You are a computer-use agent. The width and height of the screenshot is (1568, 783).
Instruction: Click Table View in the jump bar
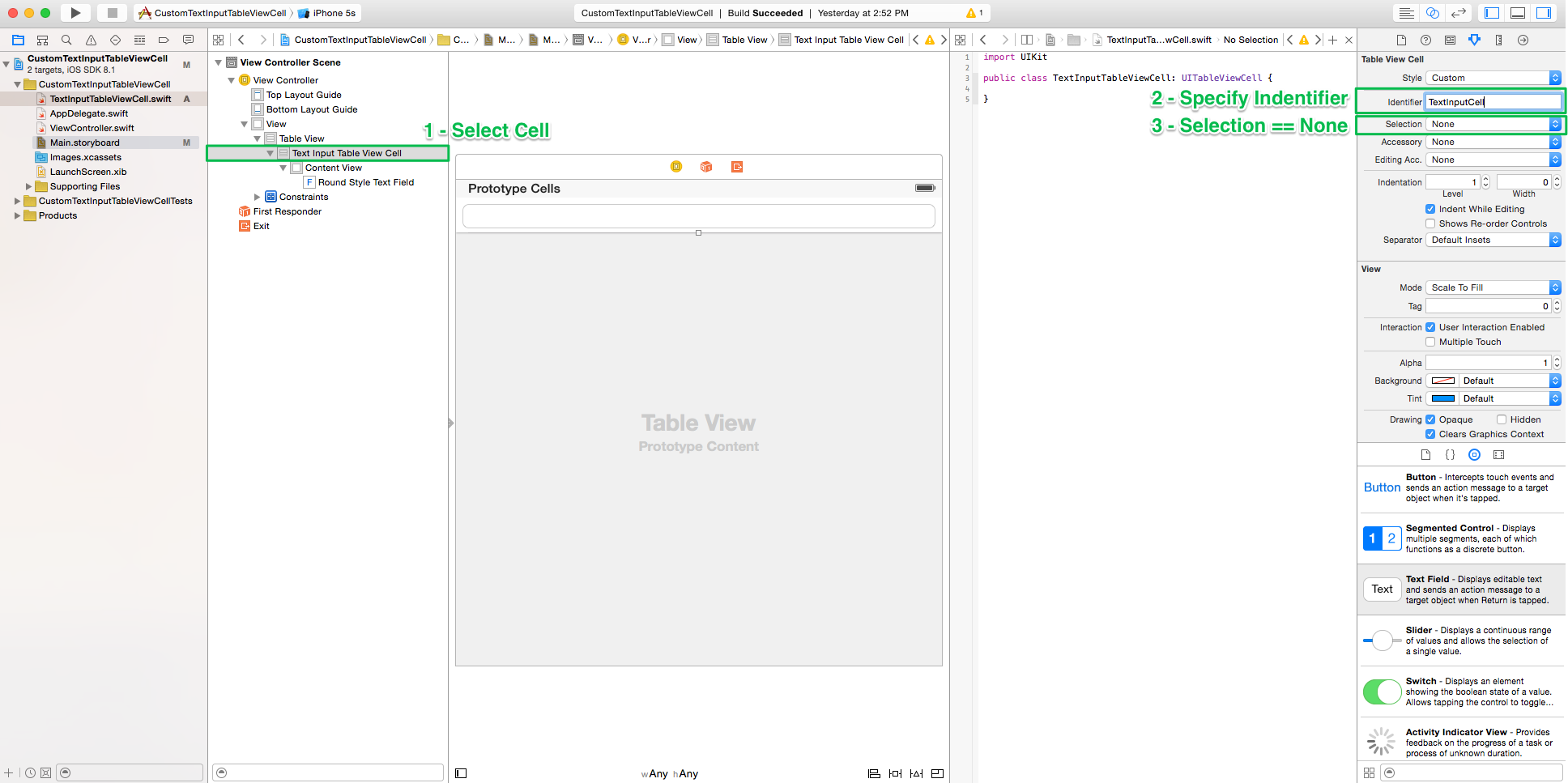(744, 40)
